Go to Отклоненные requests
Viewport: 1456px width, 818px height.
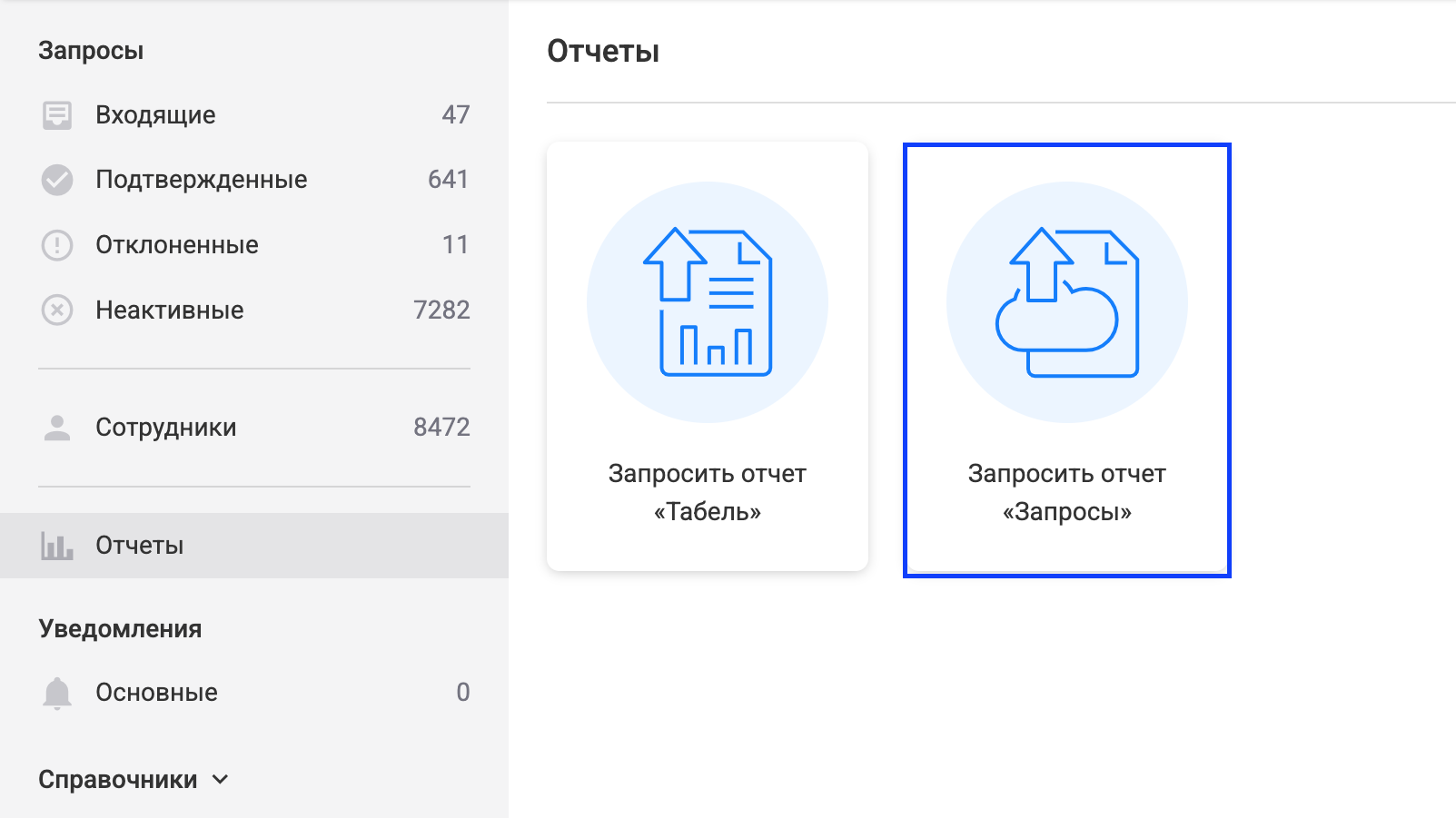point(177,245)
